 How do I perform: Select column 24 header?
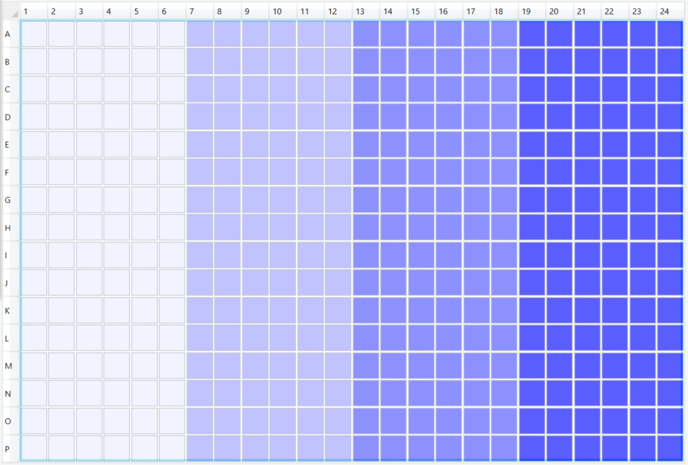pos(670,11)
